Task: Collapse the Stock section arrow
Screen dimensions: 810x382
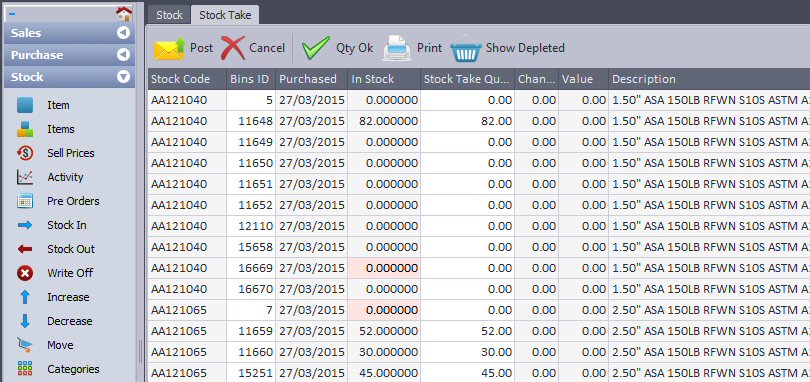Action: pyautogui.click(x=123, y=77)
